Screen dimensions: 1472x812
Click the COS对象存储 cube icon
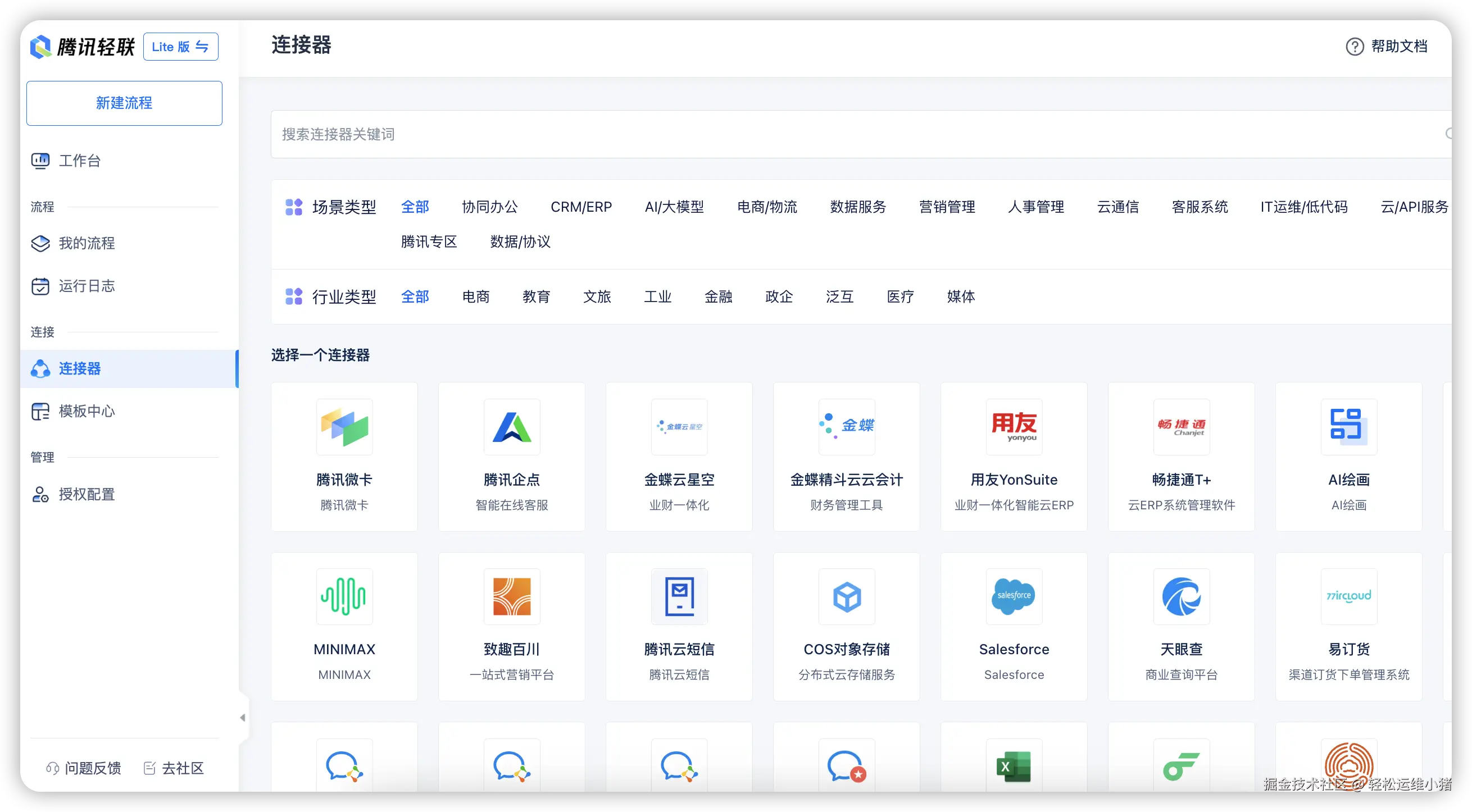[846, 596]
